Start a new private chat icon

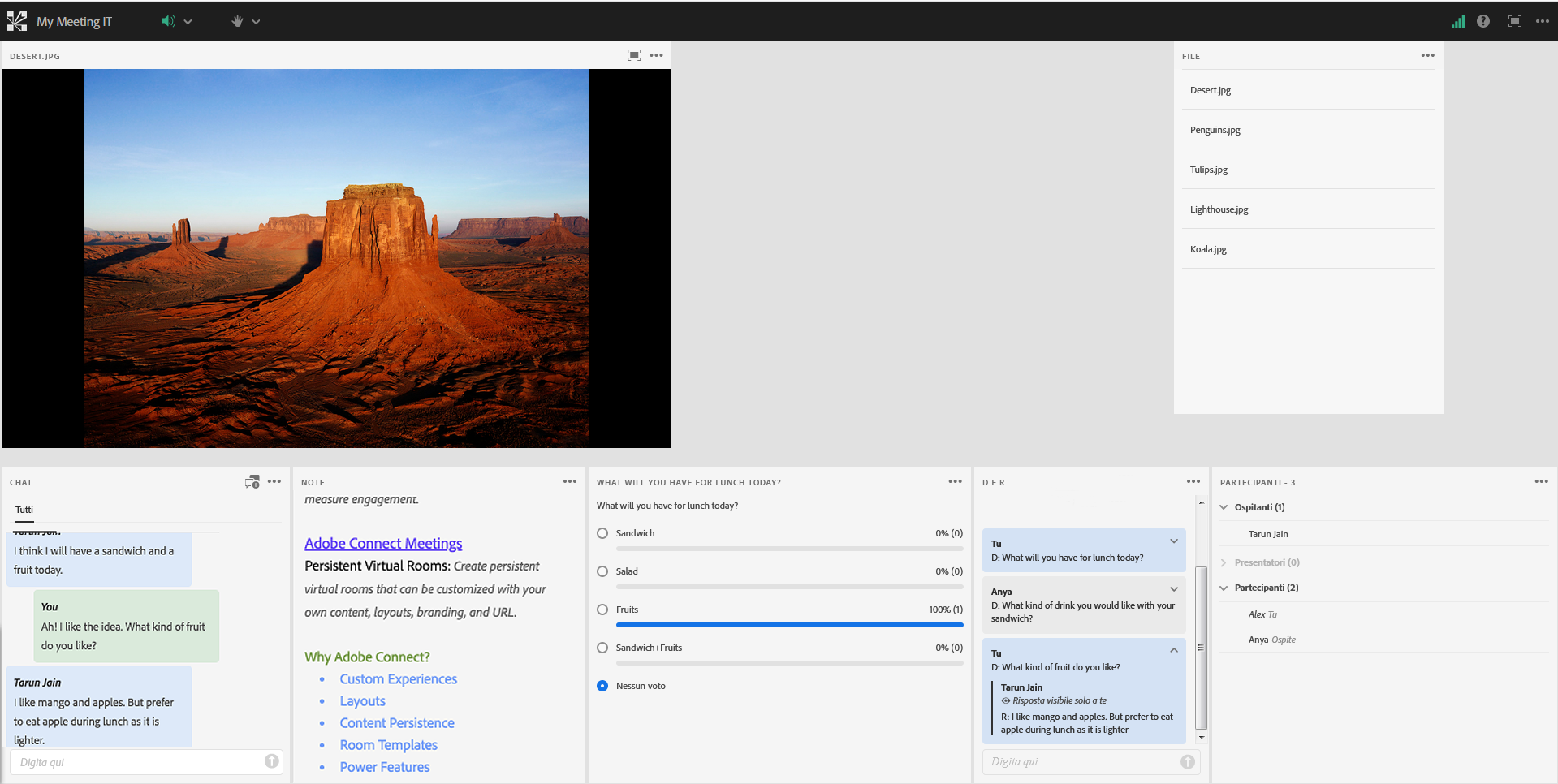pos(252,482)
